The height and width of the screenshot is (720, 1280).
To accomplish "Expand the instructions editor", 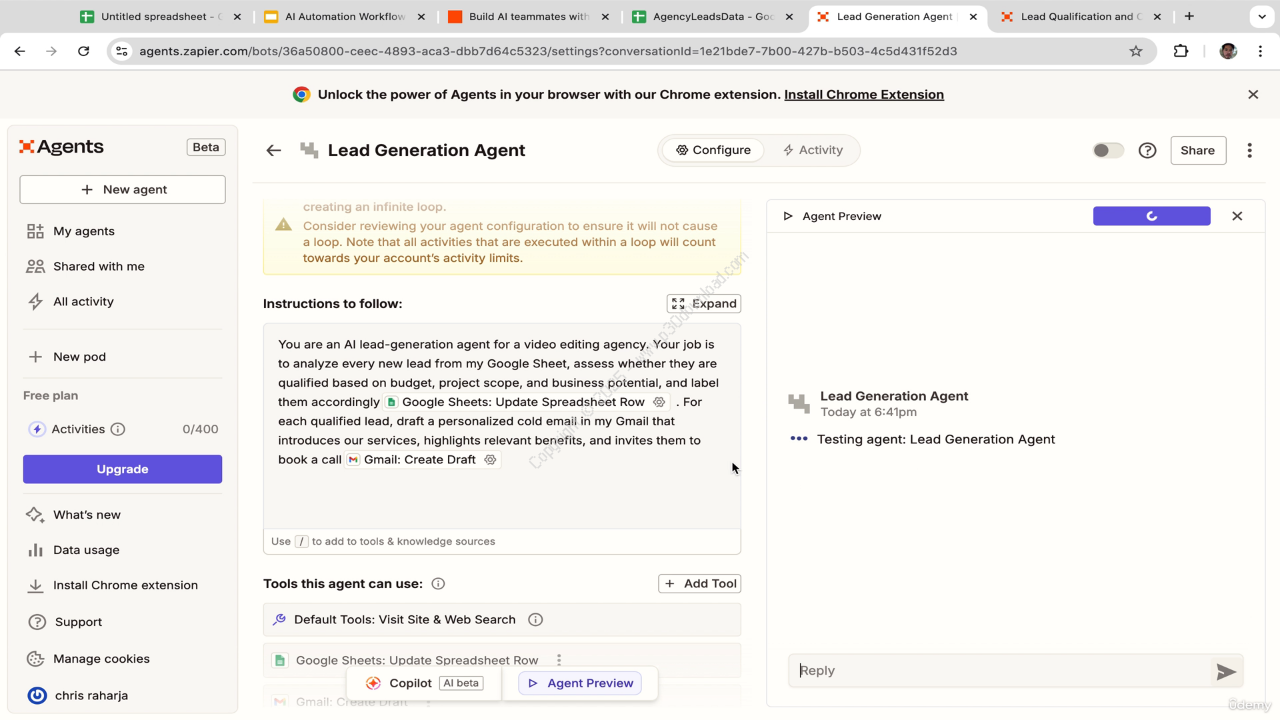I will pyautogui.click(x=704, y=304).
